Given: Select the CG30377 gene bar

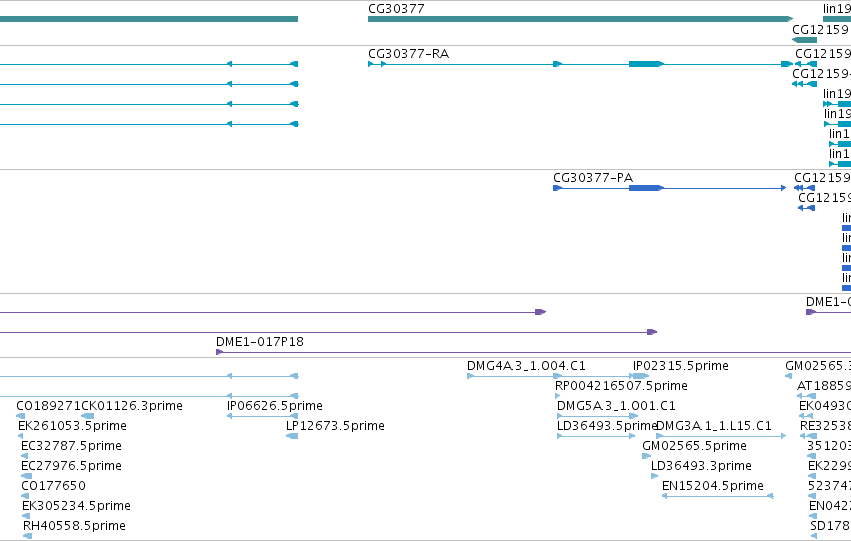Looking at the screenshot, I should pyautogui.click(x=580, y=19).
